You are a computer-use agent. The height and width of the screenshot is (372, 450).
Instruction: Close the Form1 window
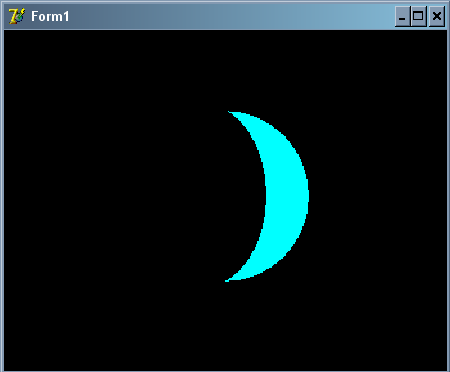click(x=437, y=16)
